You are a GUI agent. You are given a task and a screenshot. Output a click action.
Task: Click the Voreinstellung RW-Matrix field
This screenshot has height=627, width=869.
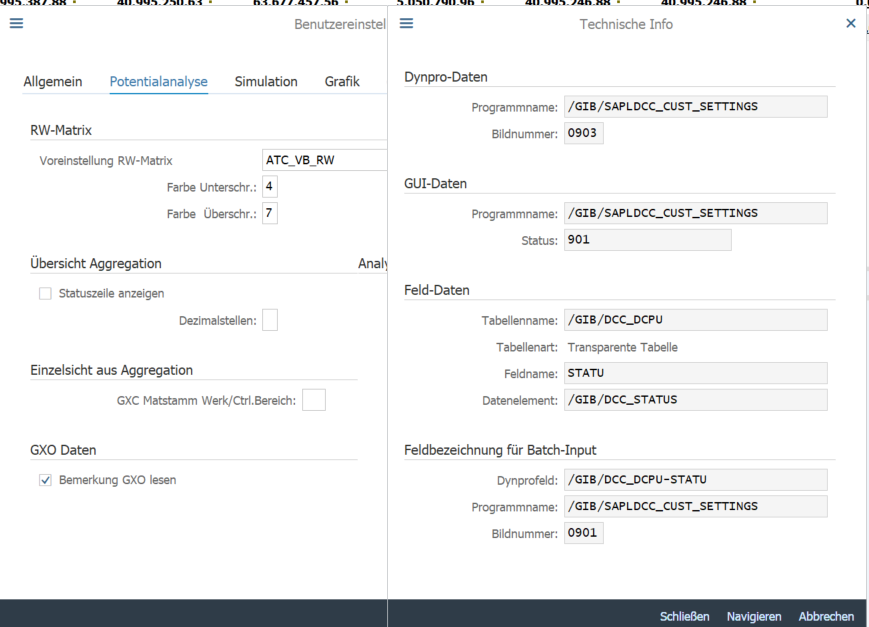[323, 160]
